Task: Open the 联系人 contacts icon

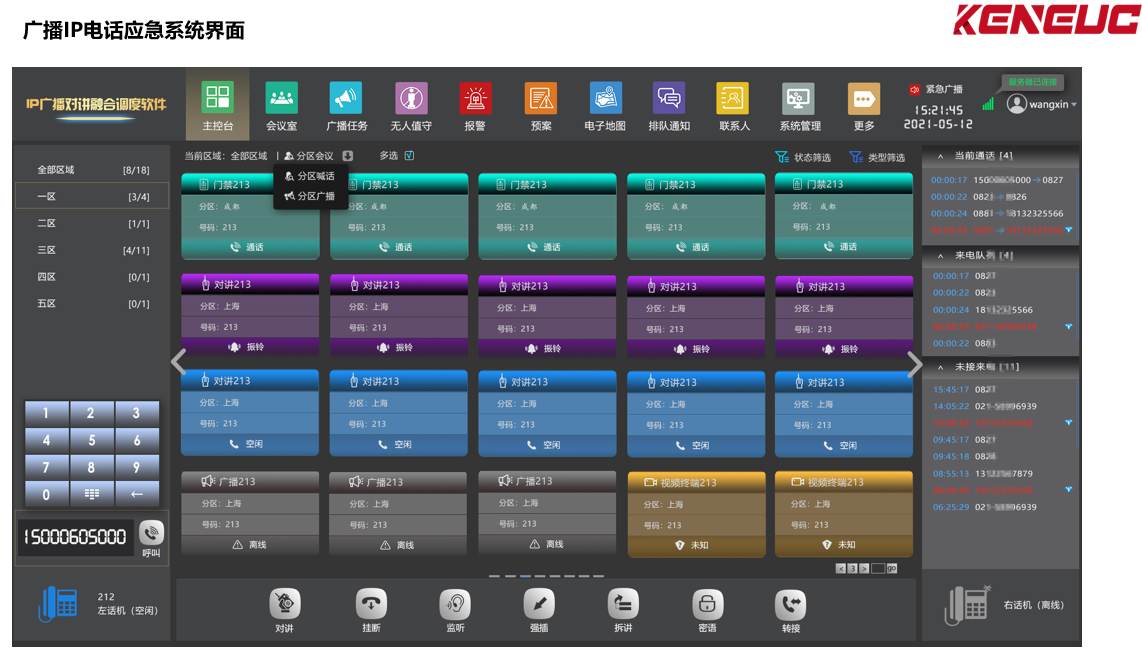Action: point(733,98)
